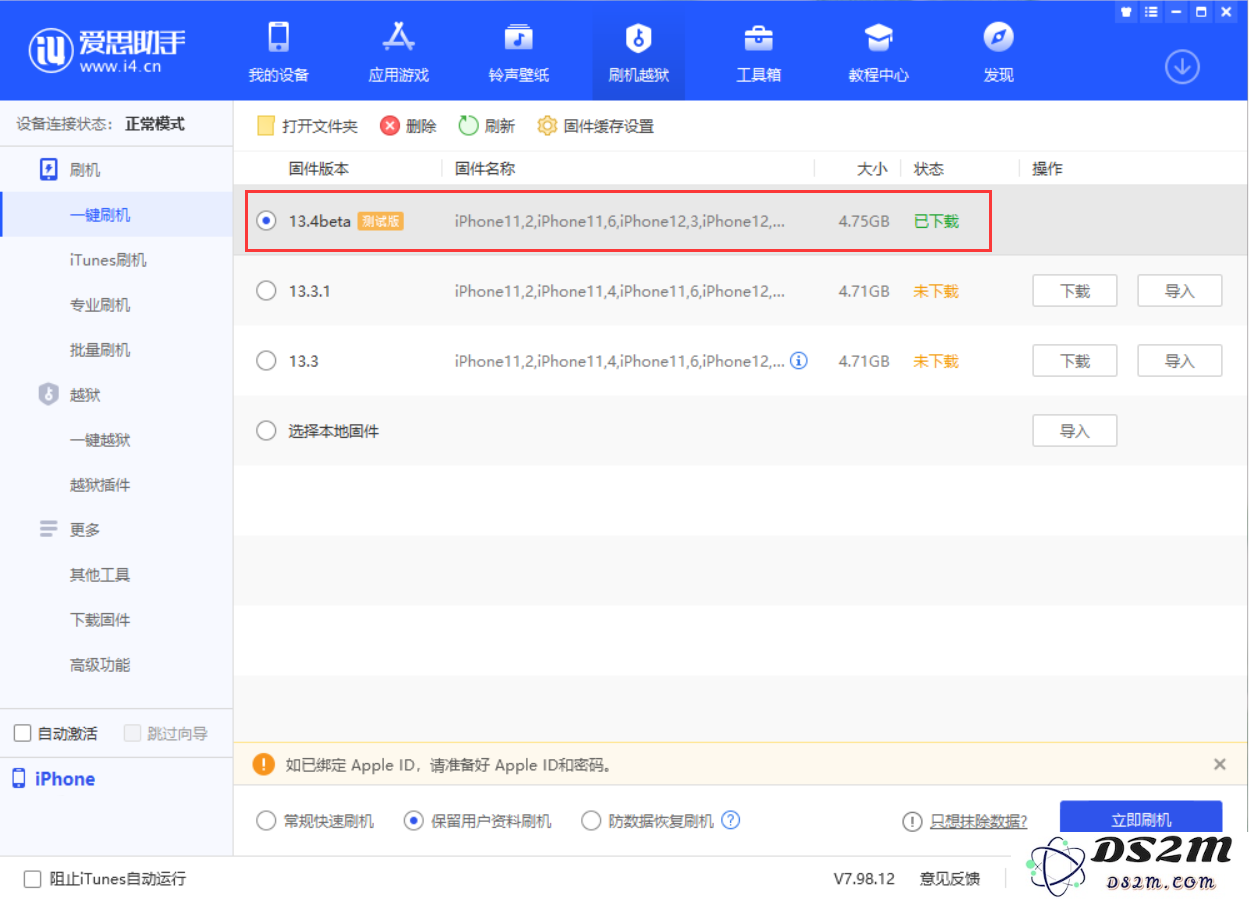The height and width of the screenshot is (900, 1249).
Task: Select the 选择本地固件 radio button
Action: tap(266, 431)
